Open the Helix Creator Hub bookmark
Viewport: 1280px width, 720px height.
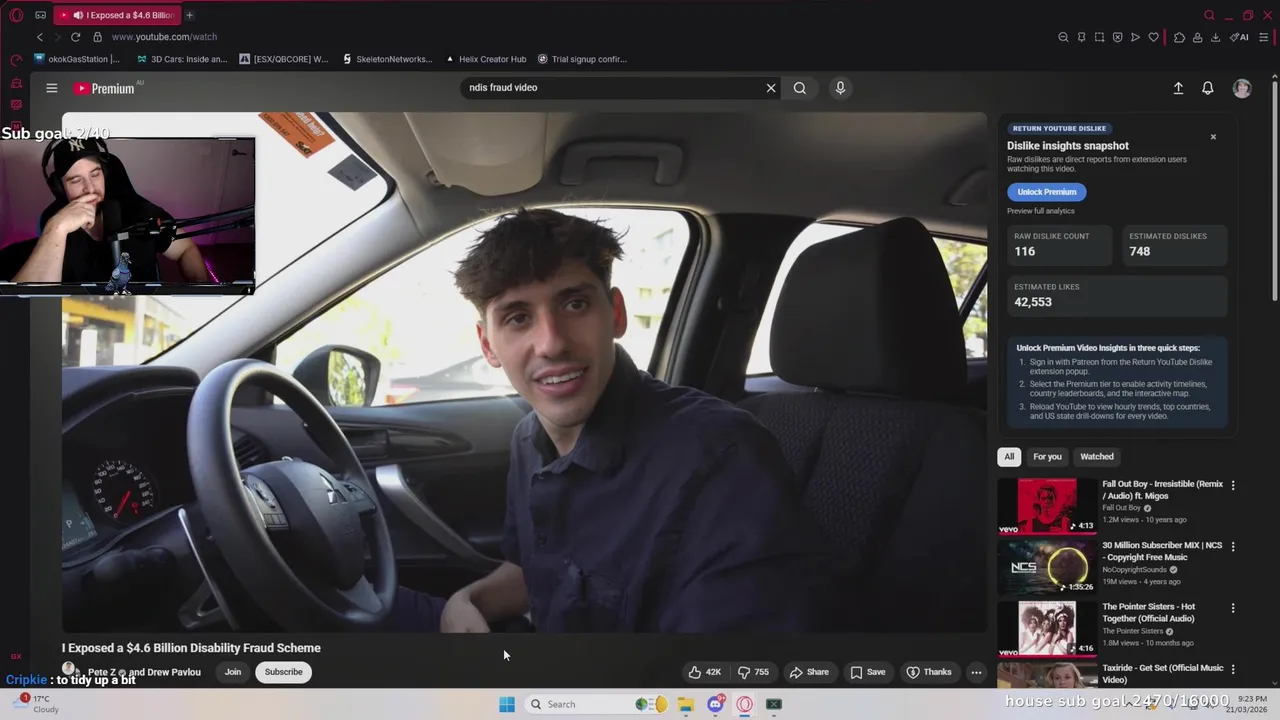486,59
